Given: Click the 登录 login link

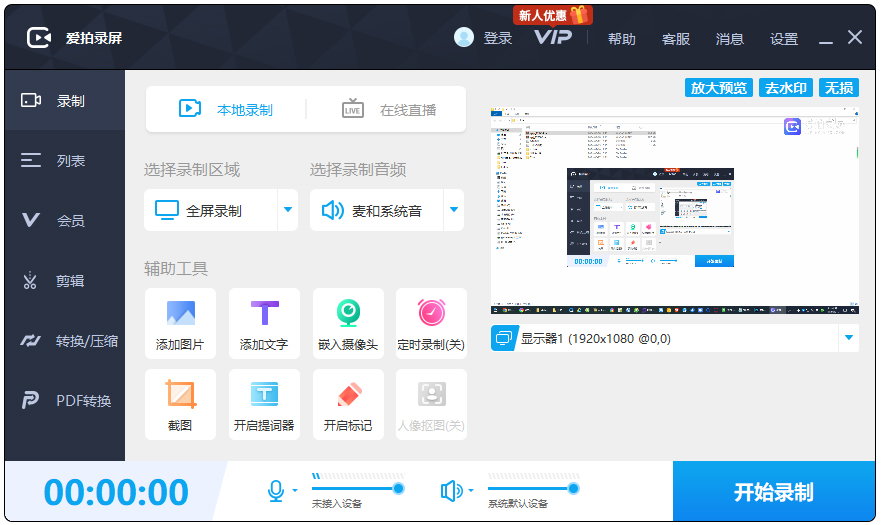Looking at the screenshot, I should pos(498,38).
